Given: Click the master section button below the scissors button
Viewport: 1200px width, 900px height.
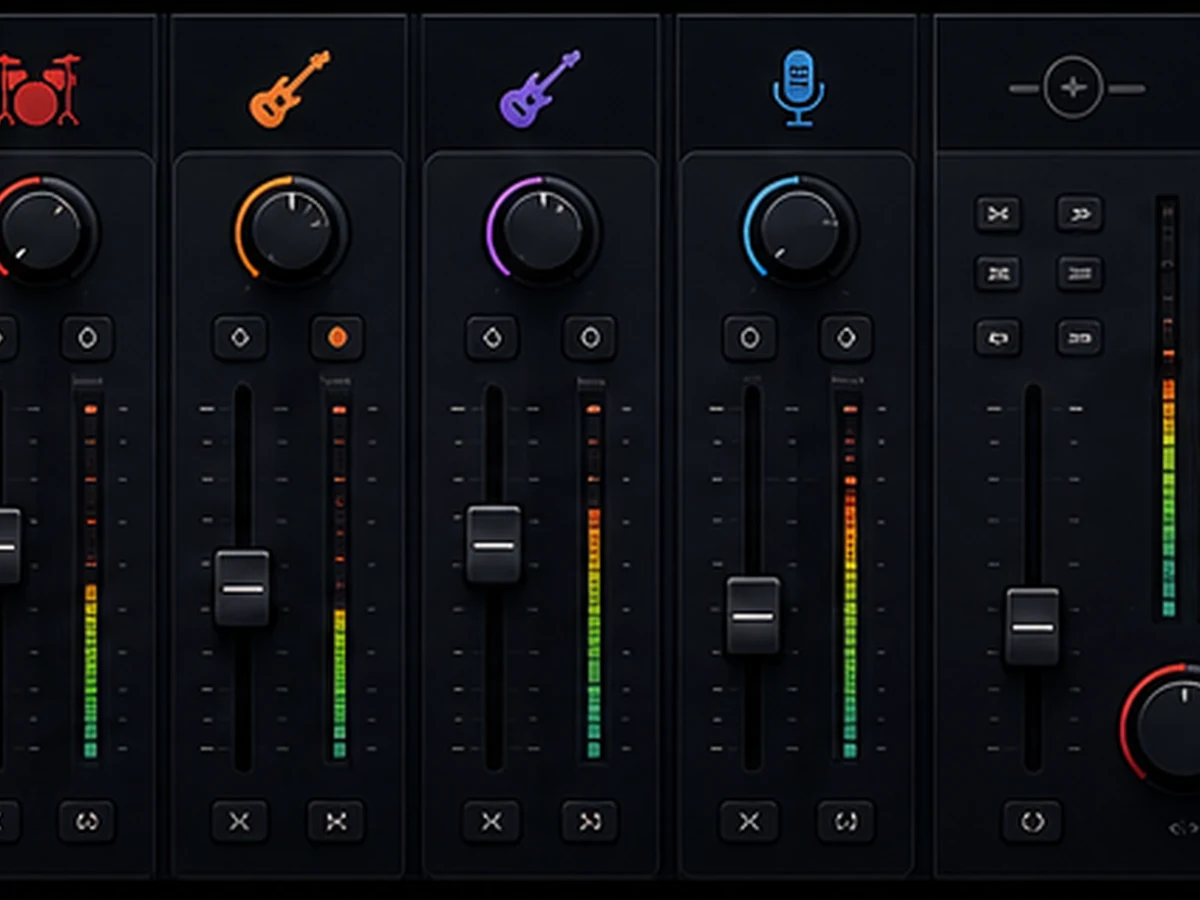Looking at the screenshot, I should [x=998, y=272].
